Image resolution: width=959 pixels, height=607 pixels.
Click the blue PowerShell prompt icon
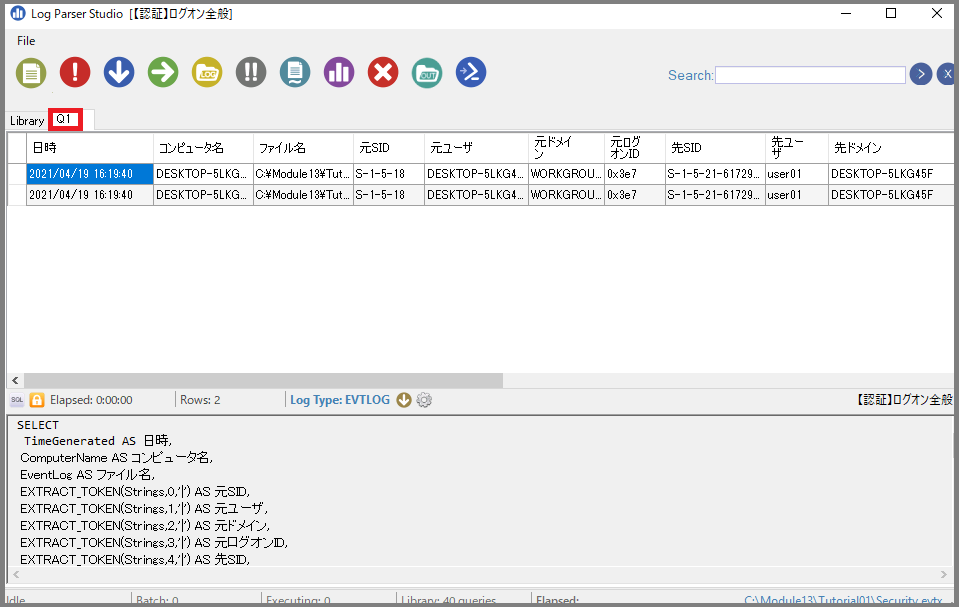coord(471,72)
